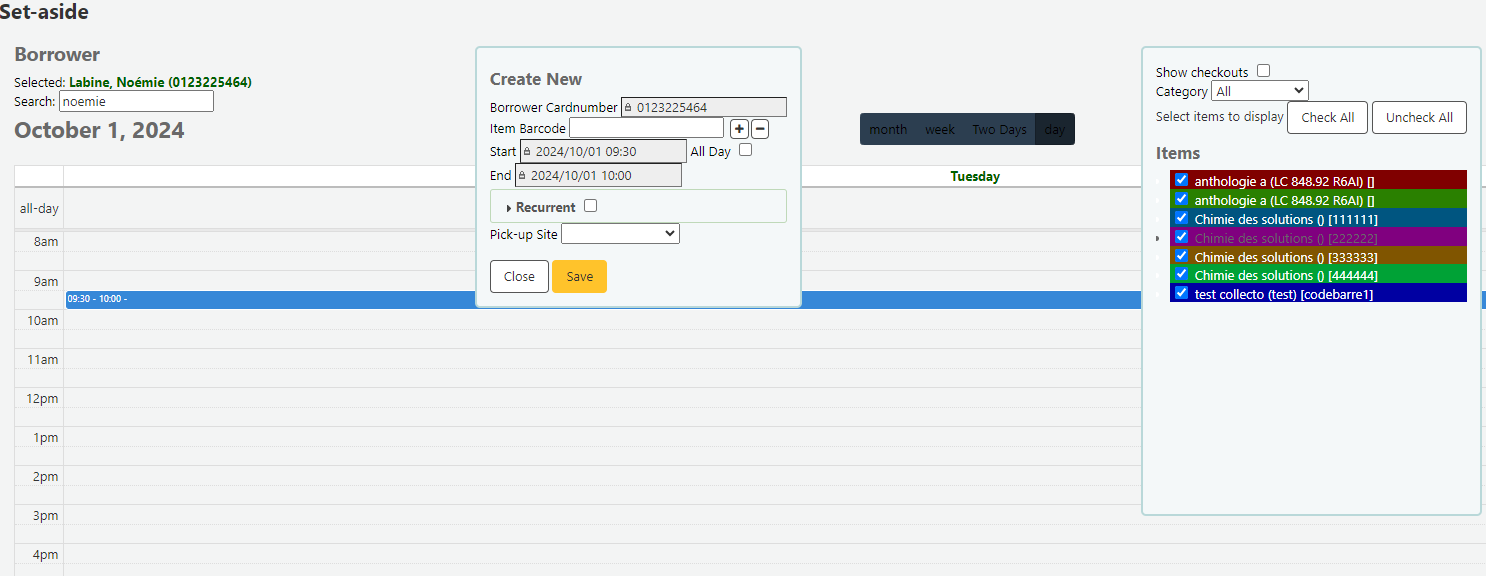Close the Create New dialog

(519, 277)
